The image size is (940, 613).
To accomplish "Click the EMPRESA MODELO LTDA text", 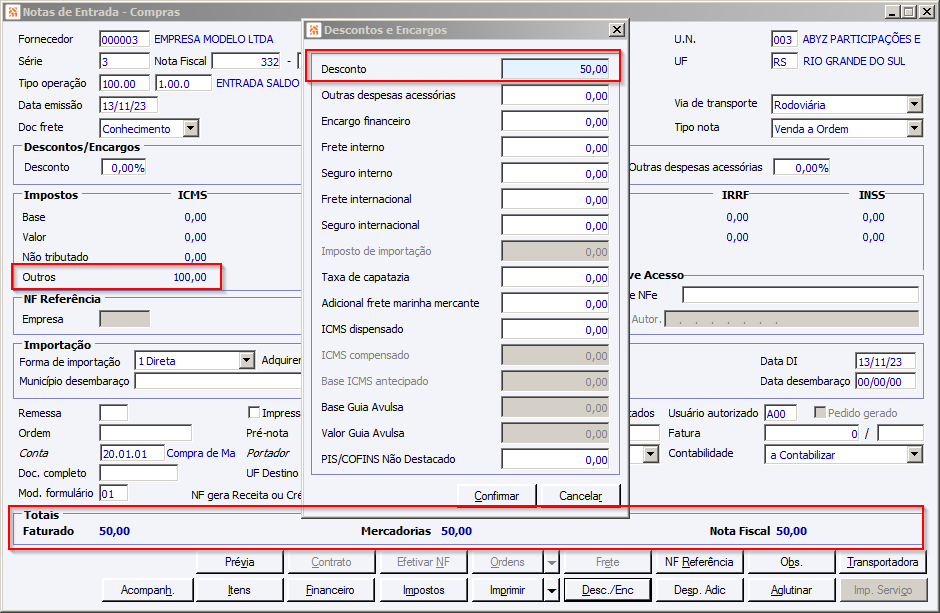I will 213,39.
